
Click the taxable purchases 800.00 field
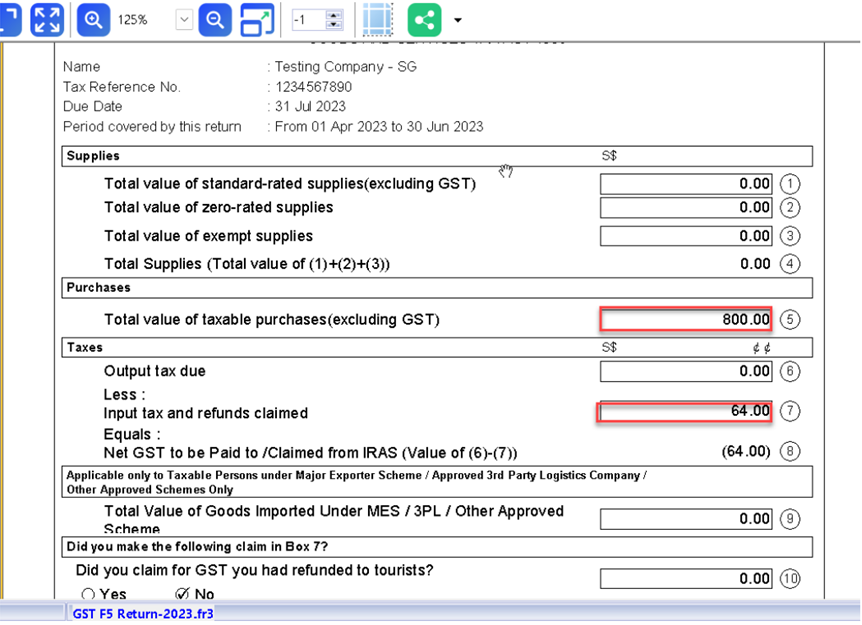coord(686,319)
